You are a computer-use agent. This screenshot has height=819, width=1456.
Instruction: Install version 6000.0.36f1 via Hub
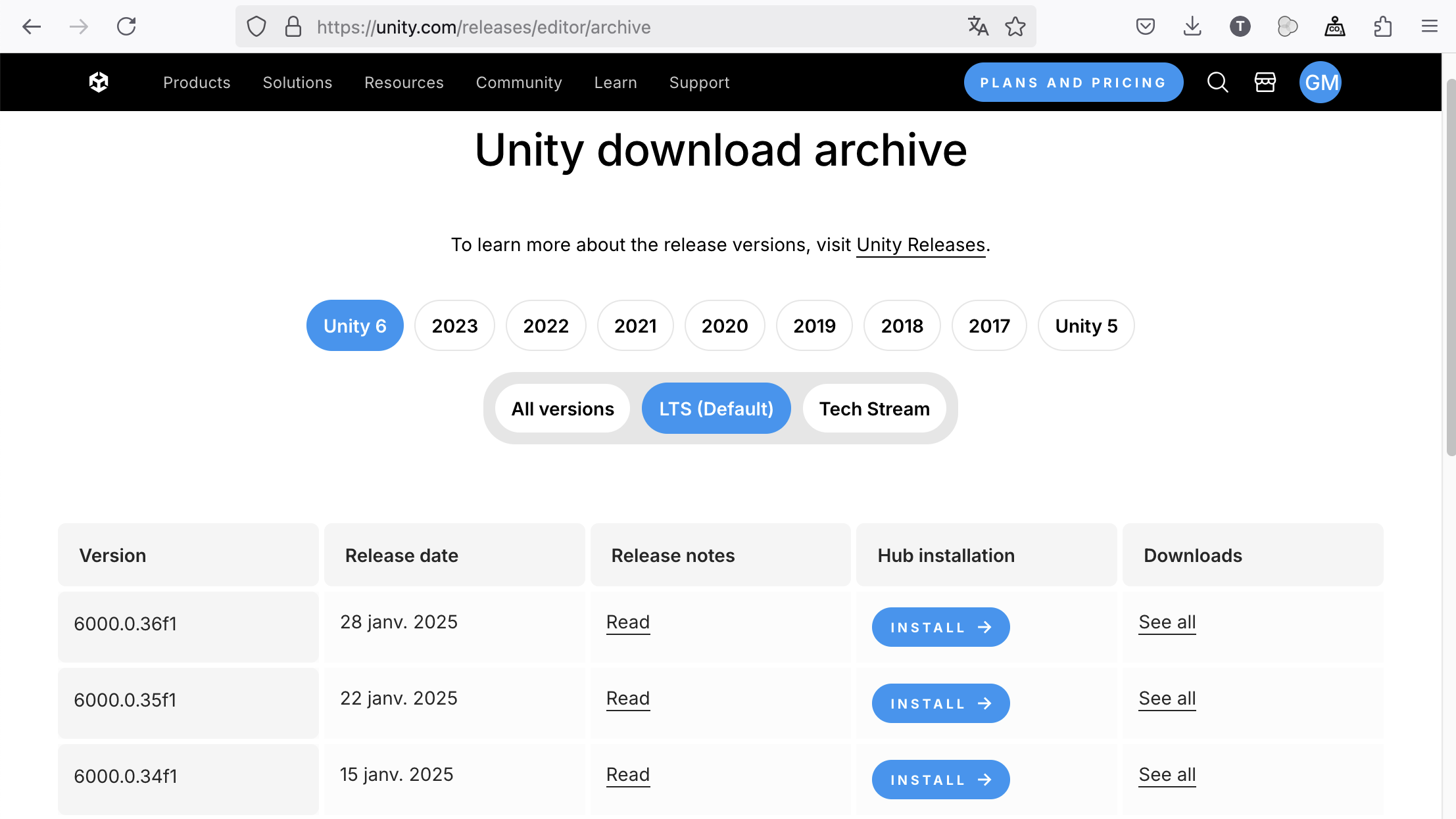point(940,627)
